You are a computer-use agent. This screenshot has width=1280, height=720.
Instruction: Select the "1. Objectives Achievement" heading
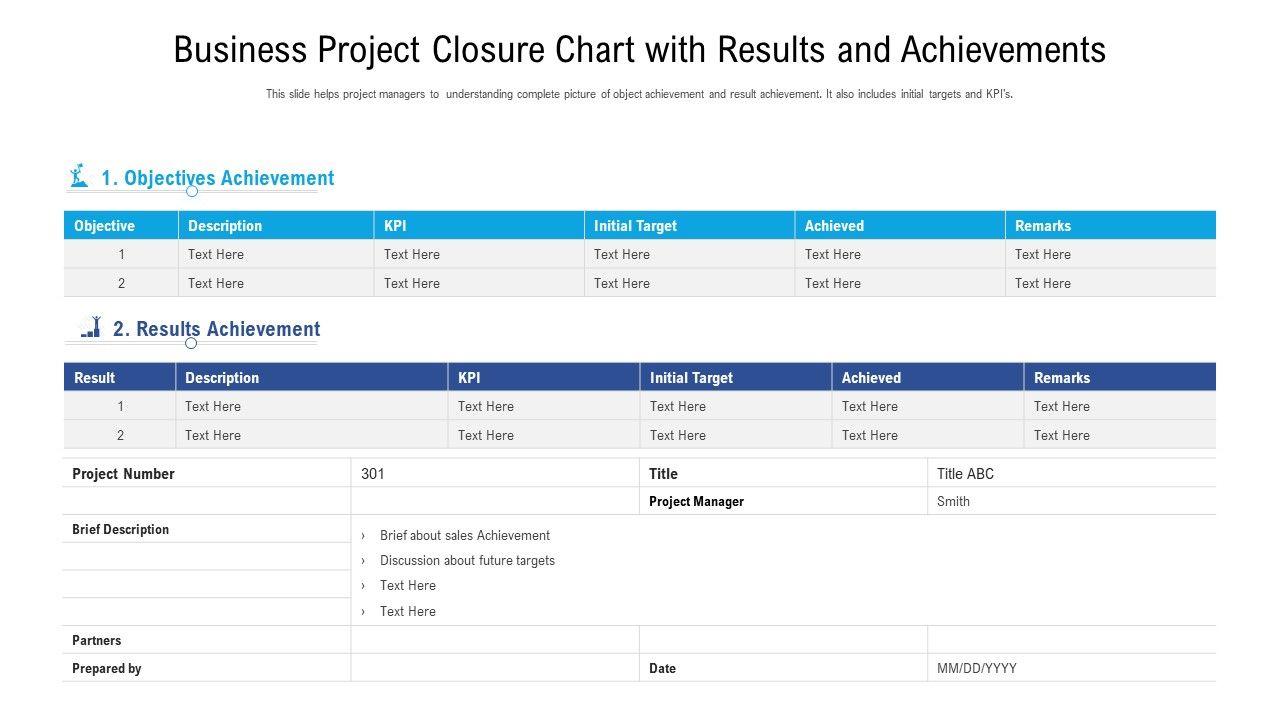point(217,178)
